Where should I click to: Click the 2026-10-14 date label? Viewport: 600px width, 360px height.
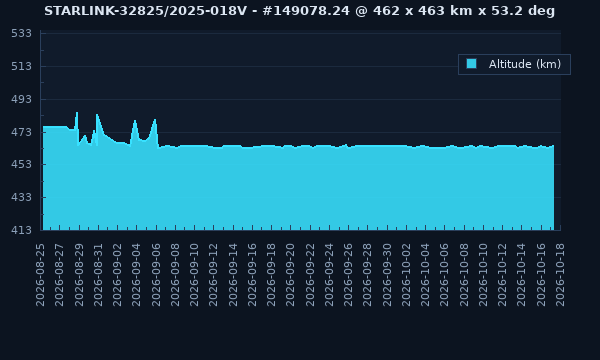[521, 275]
